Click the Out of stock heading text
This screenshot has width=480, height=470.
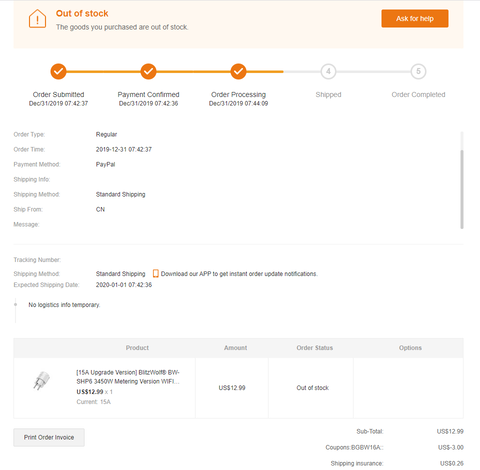(82, 13)
